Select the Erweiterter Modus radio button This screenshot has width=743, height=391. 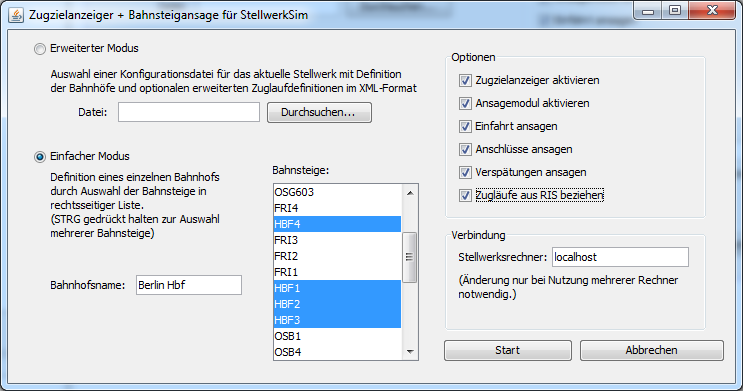point(40,49)
